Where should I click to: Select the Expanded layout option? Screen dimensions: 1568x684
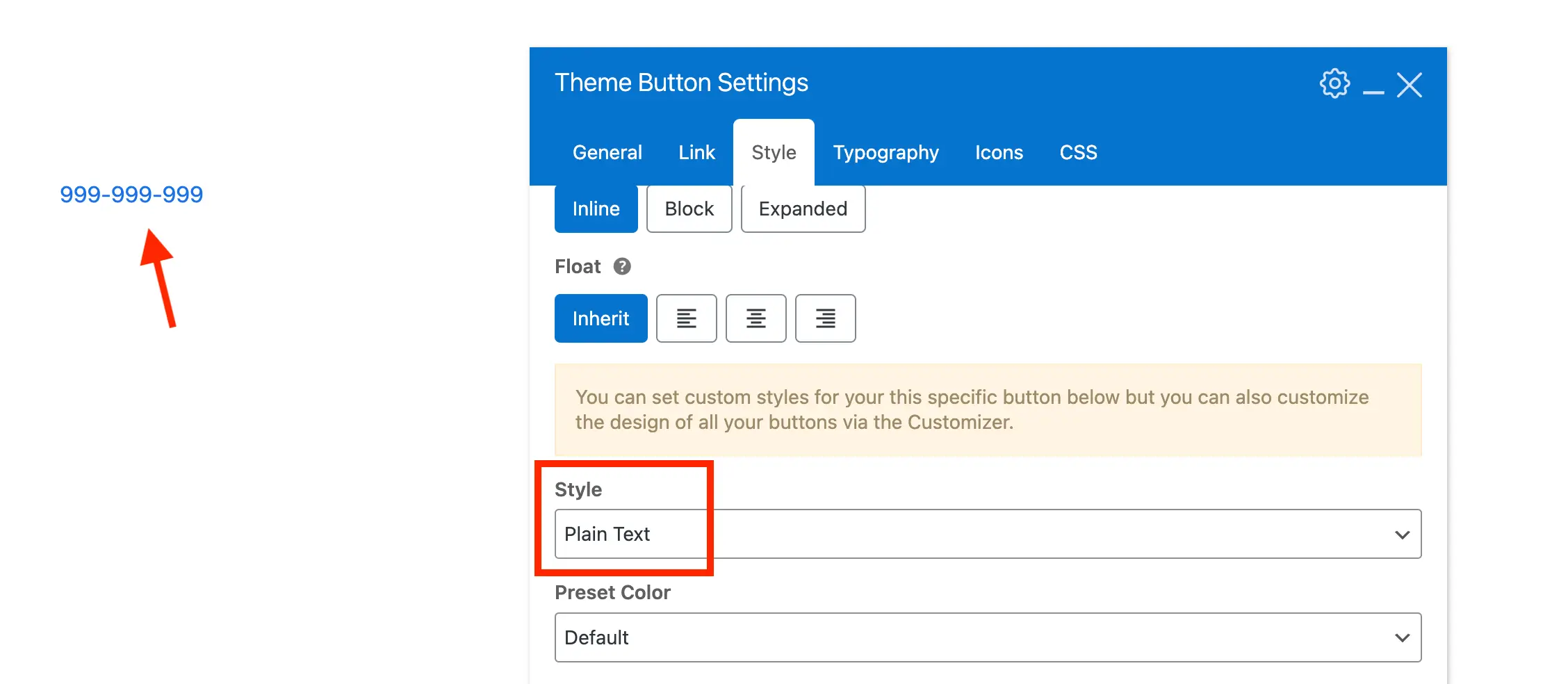point(803,209)
